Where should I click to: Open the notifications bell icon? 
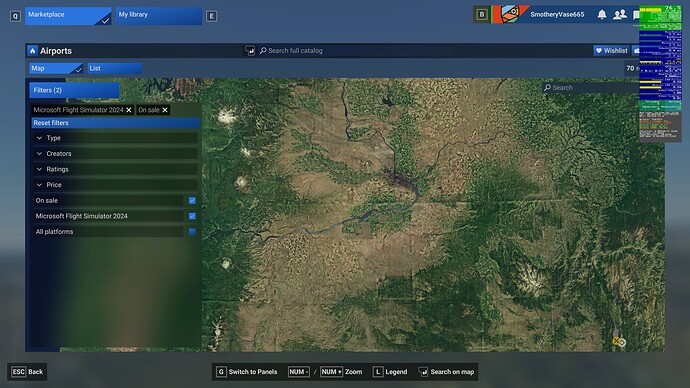click(x=602, y=15)
